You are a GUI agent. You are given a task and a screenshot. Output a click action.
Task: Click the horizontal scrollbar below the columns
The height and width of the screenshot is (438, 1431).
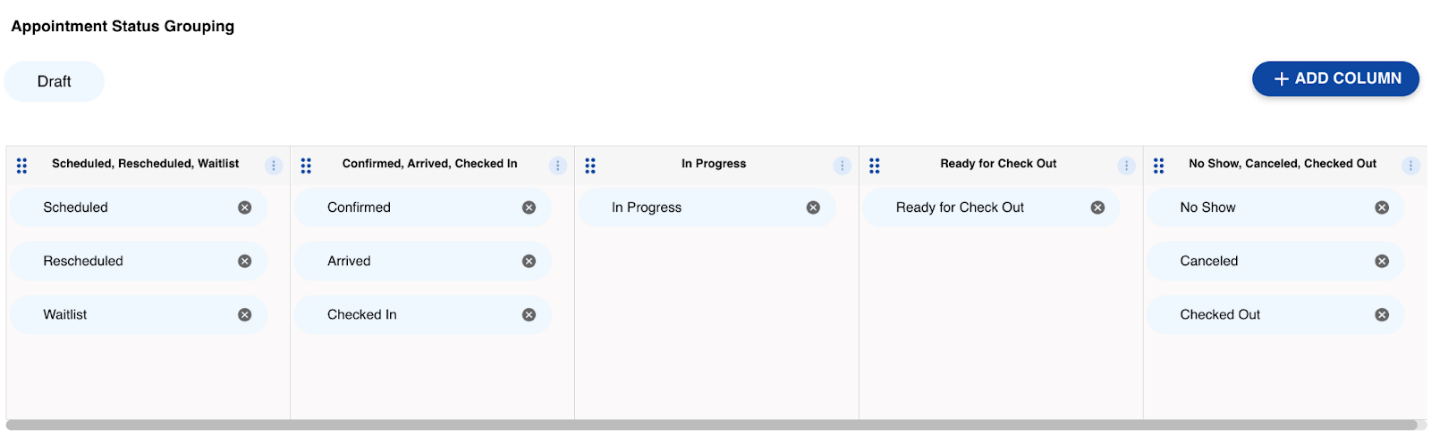tap(710, 425)
